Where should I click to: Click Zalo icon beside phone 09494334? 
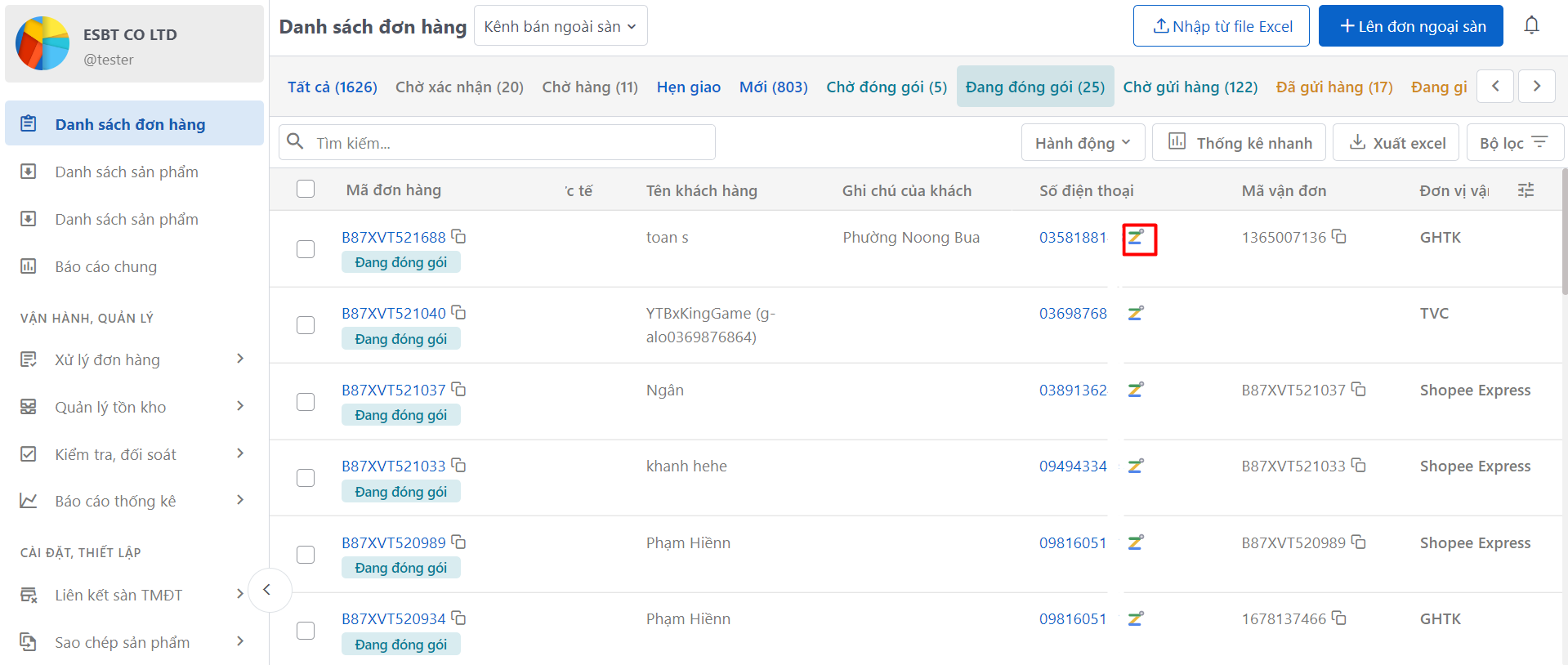coord(1136,466)
